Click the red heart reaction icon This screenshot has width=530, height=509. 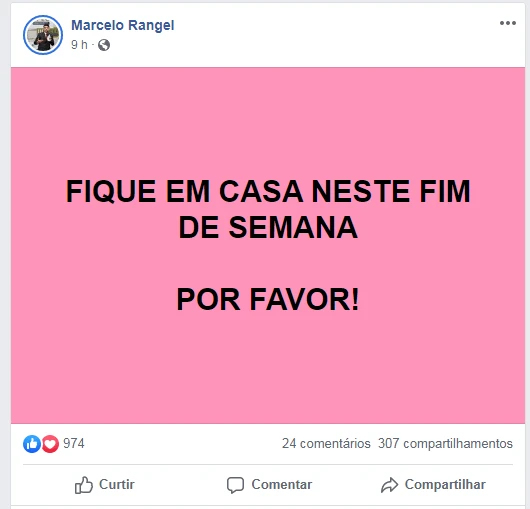point(50,444)
